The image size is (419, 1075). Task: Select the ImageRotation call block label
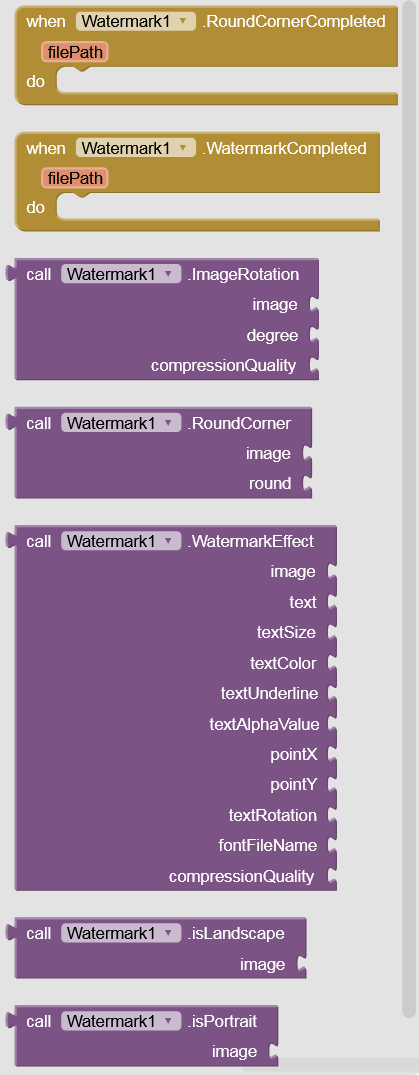pyautogui.click(x=246, y=275)
